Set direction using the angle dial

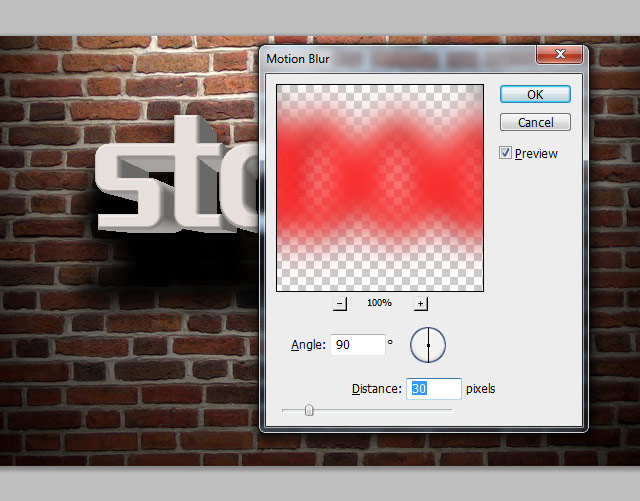(x=428, y=345)
